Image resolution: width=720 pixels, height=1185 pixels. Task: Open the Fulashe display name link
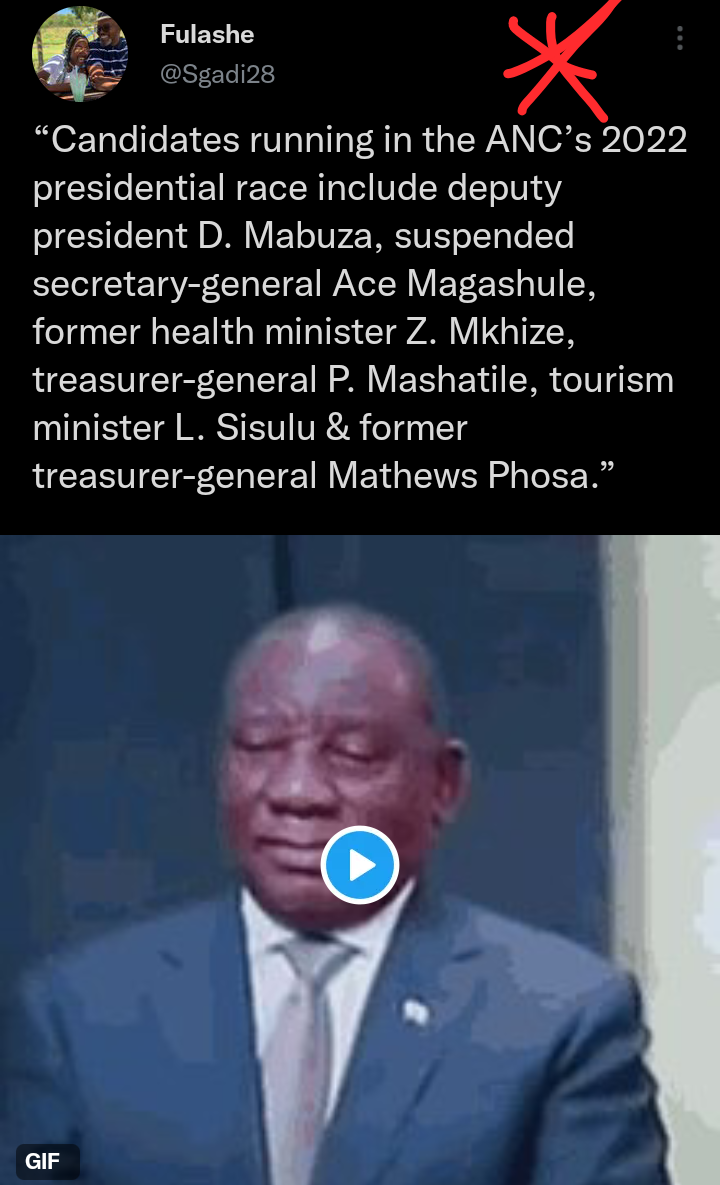(207, 35)
